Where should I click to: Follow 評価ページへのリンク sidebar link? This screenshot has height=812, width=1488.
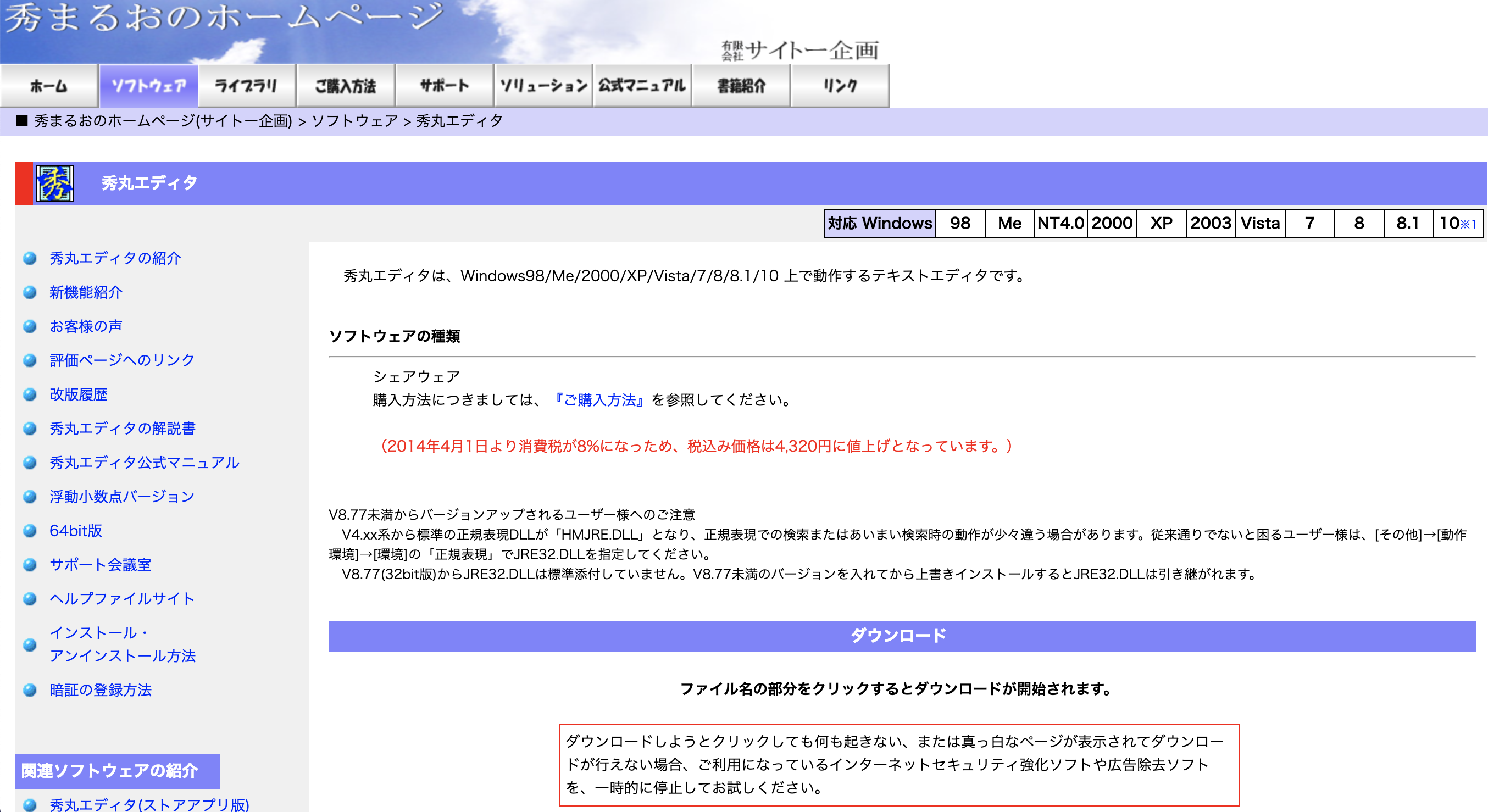point(122,360)
